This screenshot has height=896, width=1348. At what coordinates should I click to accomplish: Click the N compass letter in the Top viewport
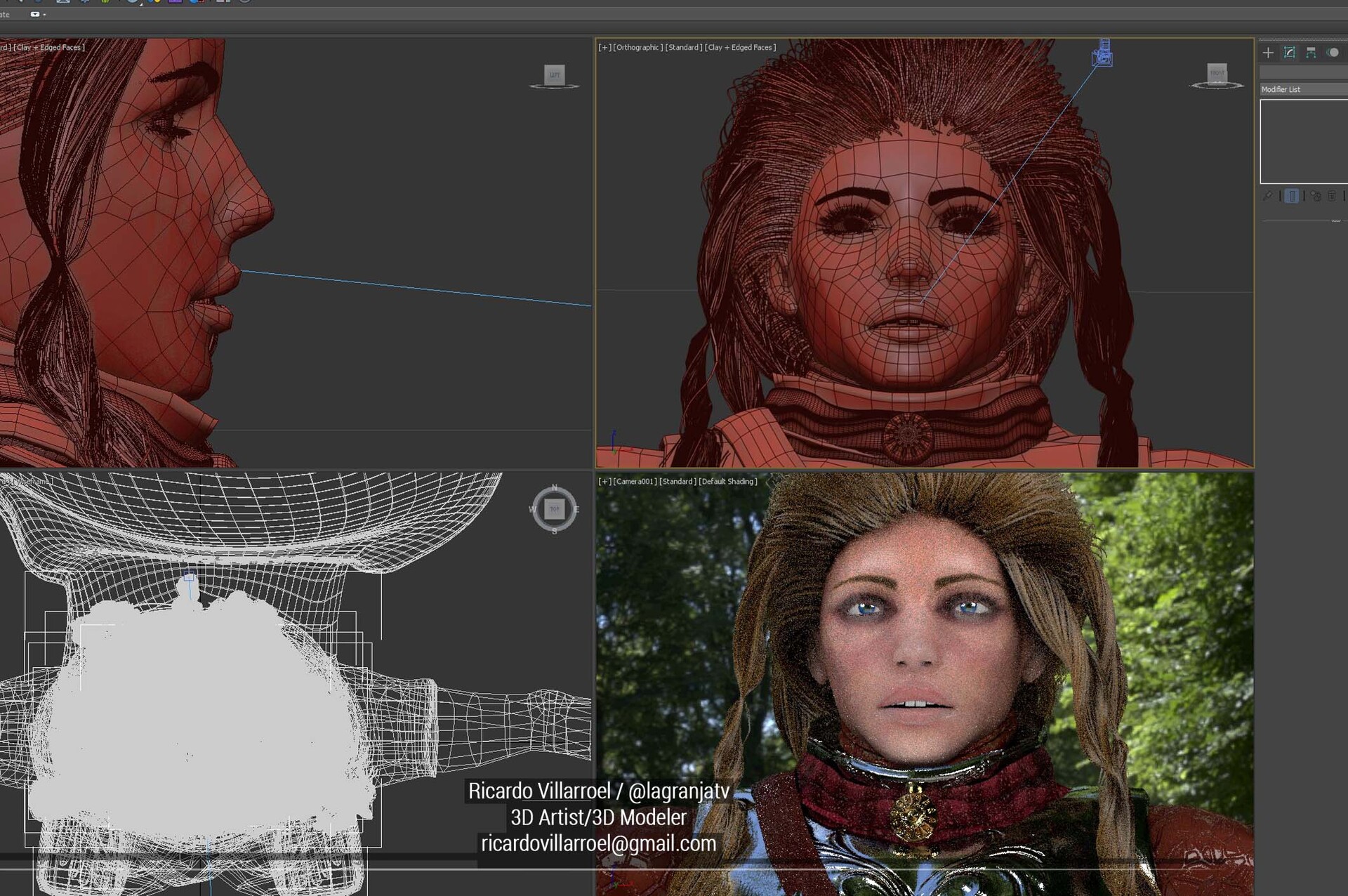pyautogui.click(x=554, y=486)
